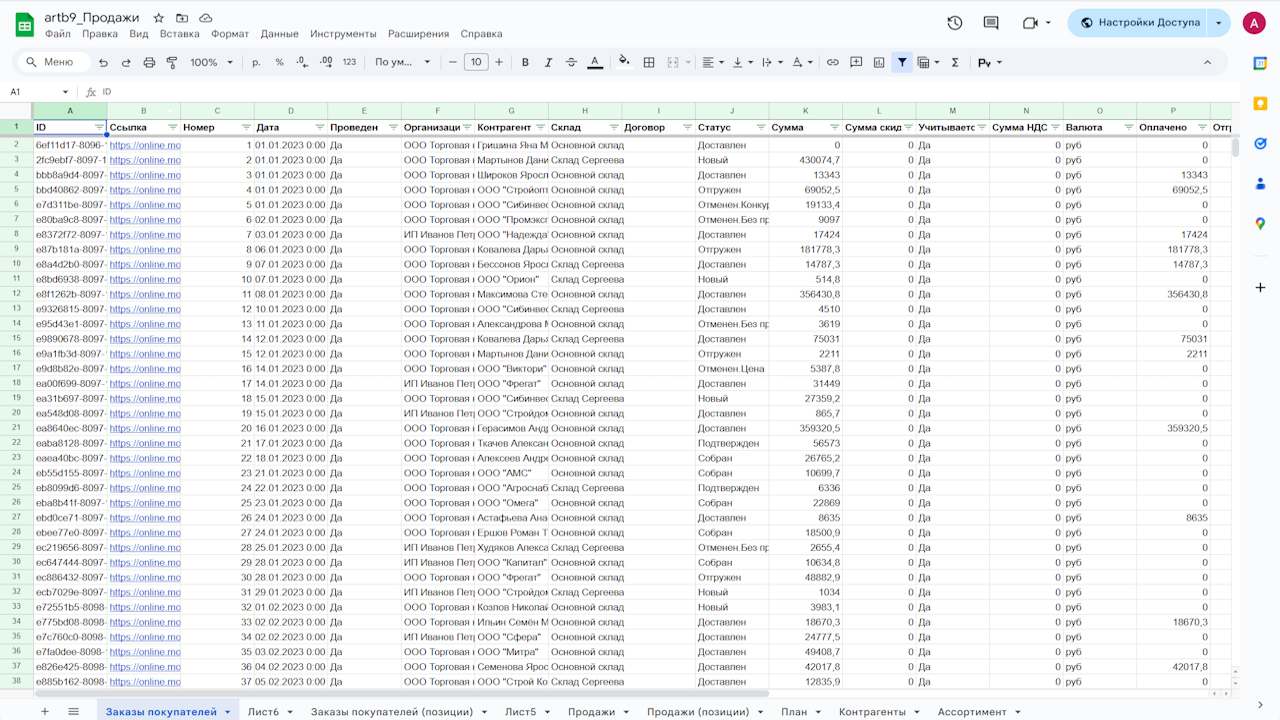Toggle bold formatting
The height and width of the screenshot is (720, 1280).
point(525,62)
